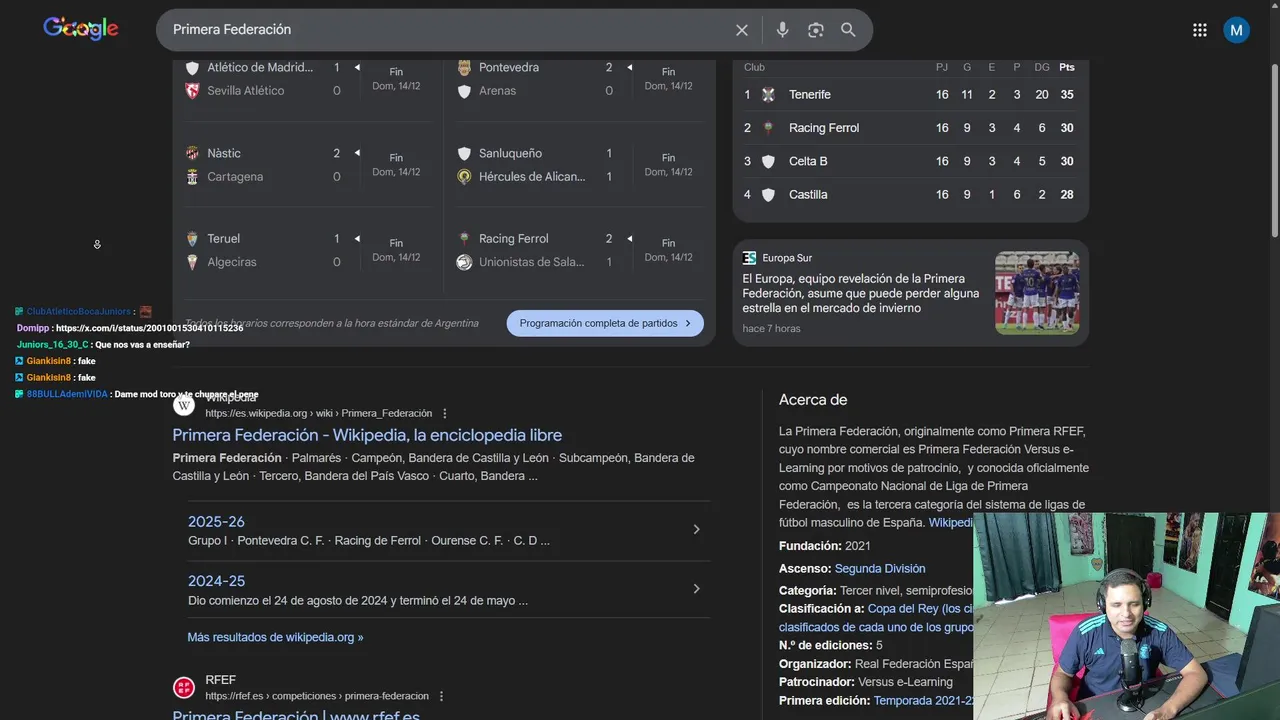Open Temporada 2021-22 link
1280x720 pixels.
pos(923,701)
